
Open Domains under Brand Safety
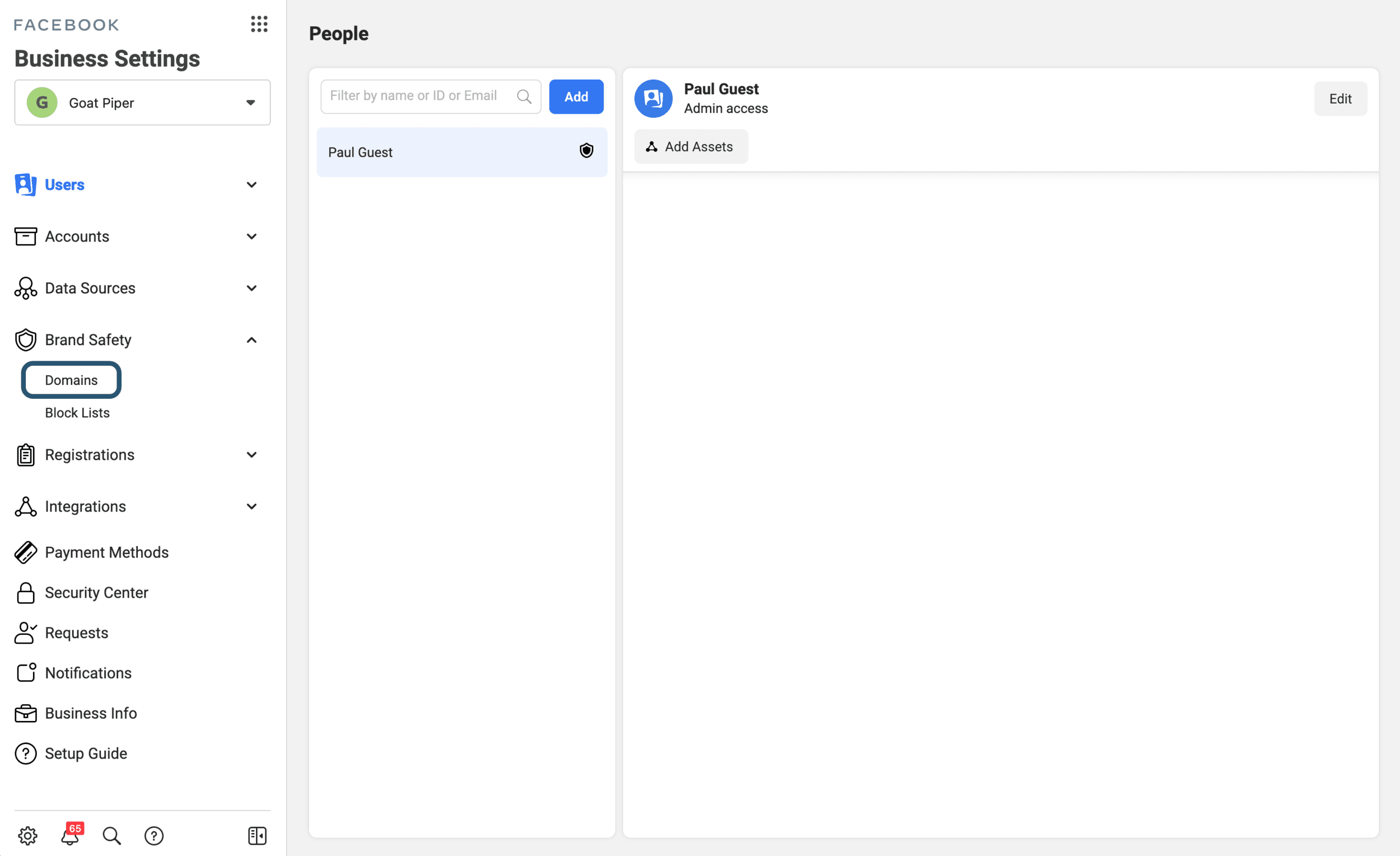pos(71,380)
